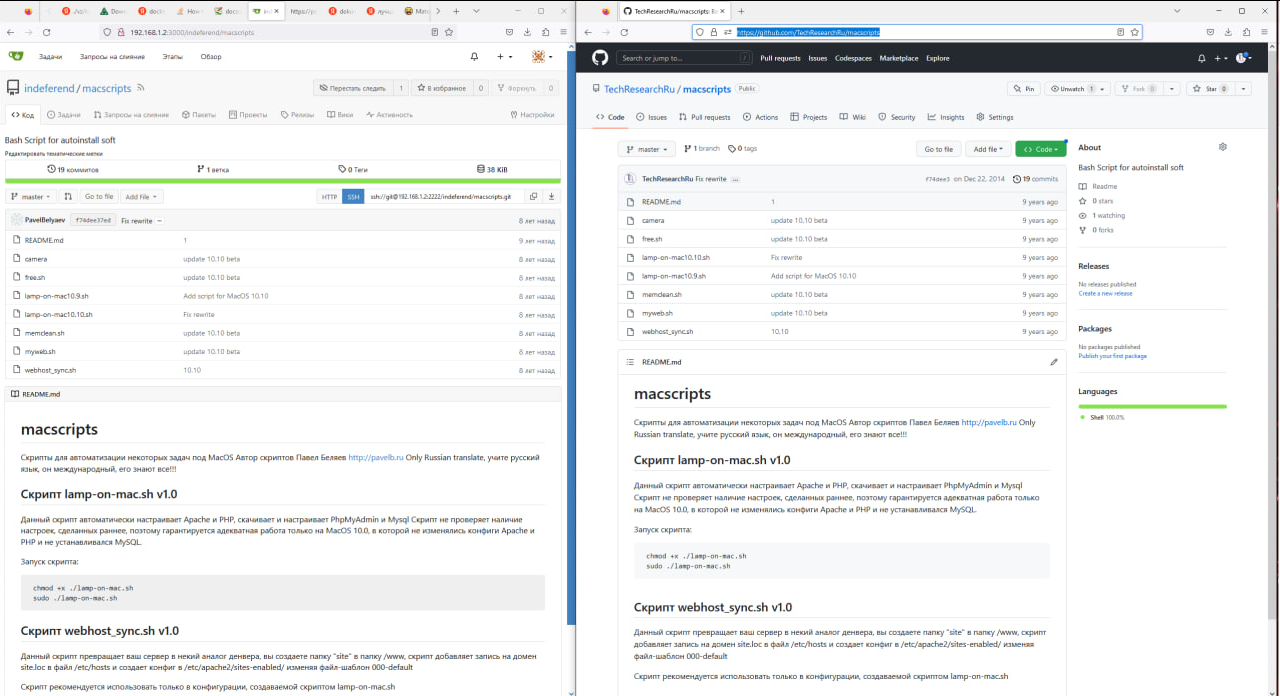Click the Shell 100.0% language entry on GitHub

click(x=1102, y=417)
